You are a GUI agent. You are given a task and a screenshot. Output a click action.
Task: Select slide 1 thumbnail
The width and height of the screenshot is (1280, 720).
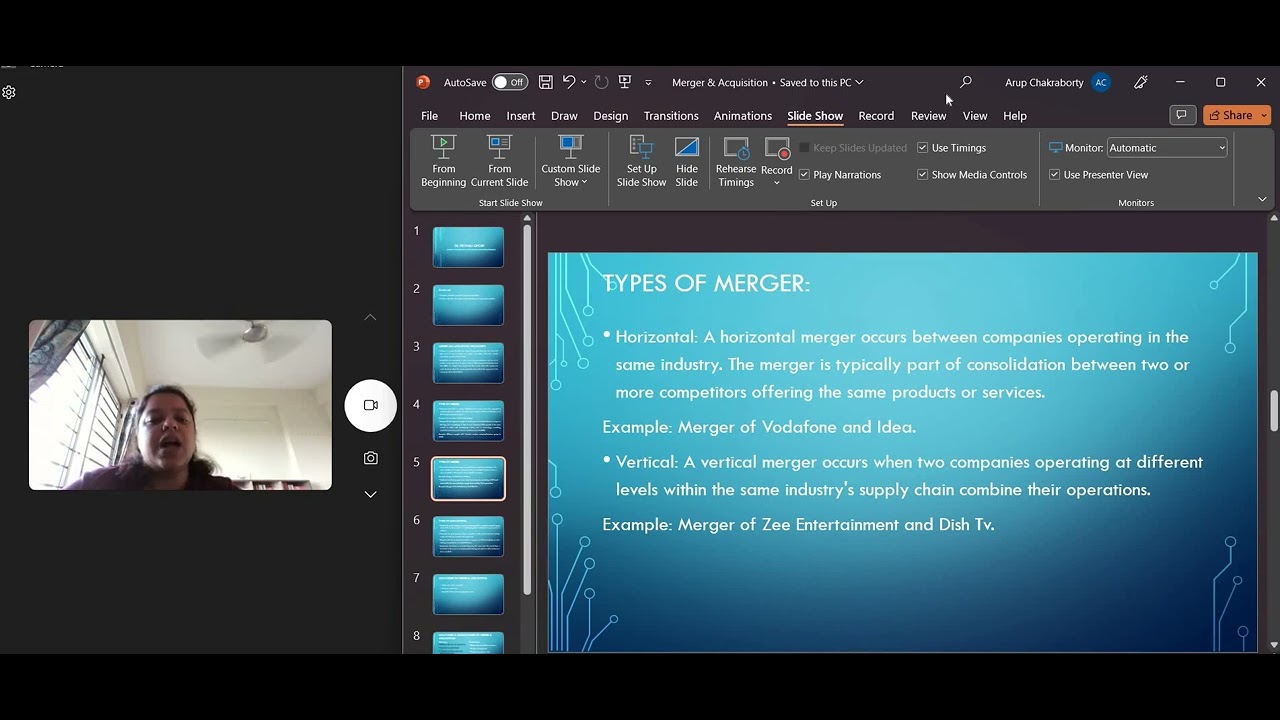[x=468, y=247]
